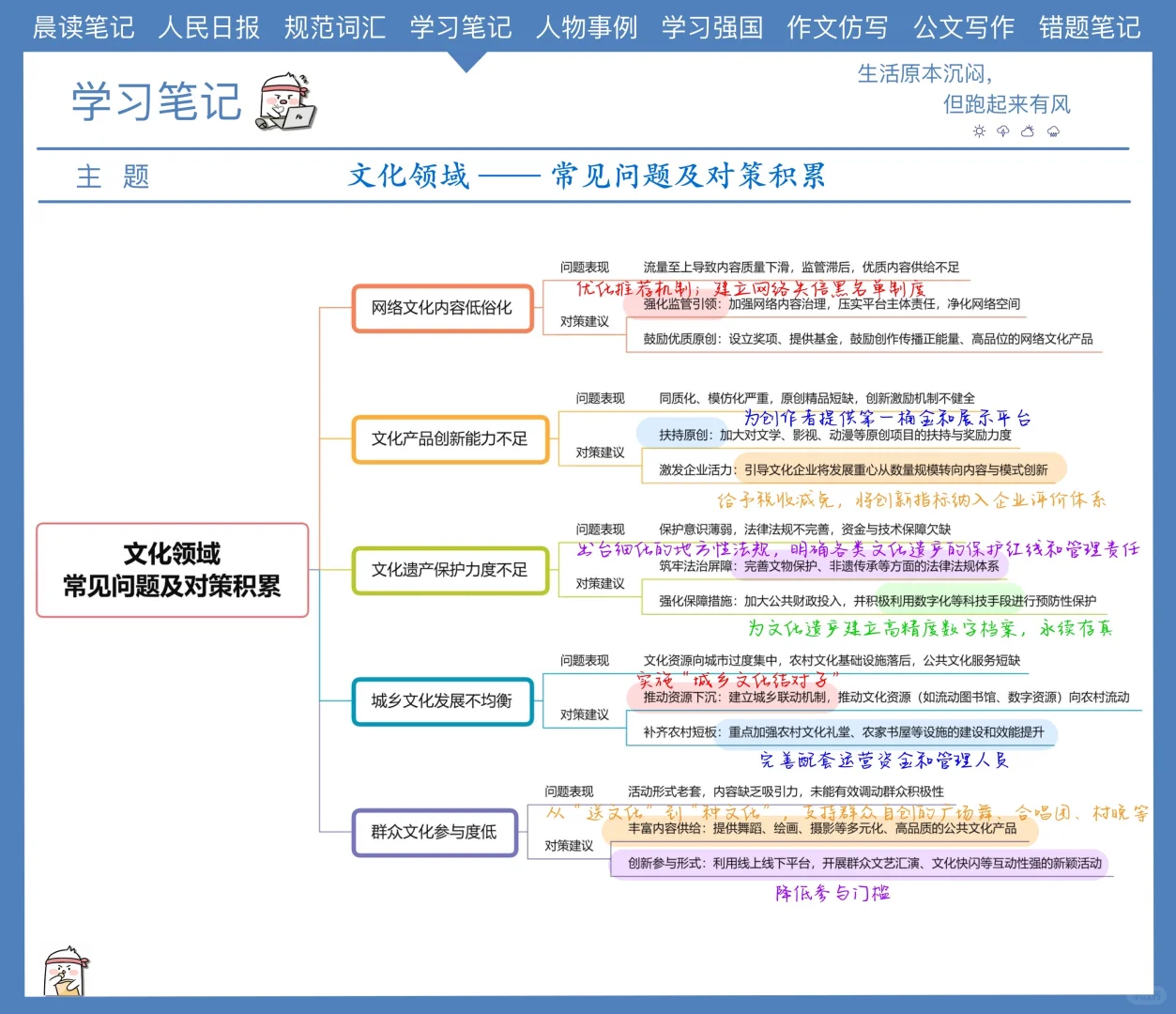
Task: Open the 公文写作 menu item
Action: [963, 28]
